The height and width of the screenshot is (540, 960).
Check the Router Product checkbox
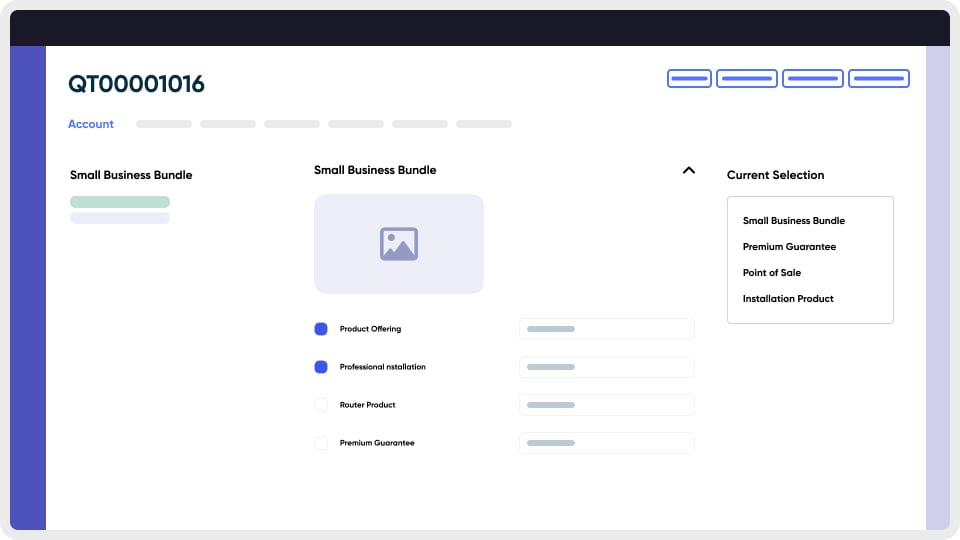coord(321,405)
